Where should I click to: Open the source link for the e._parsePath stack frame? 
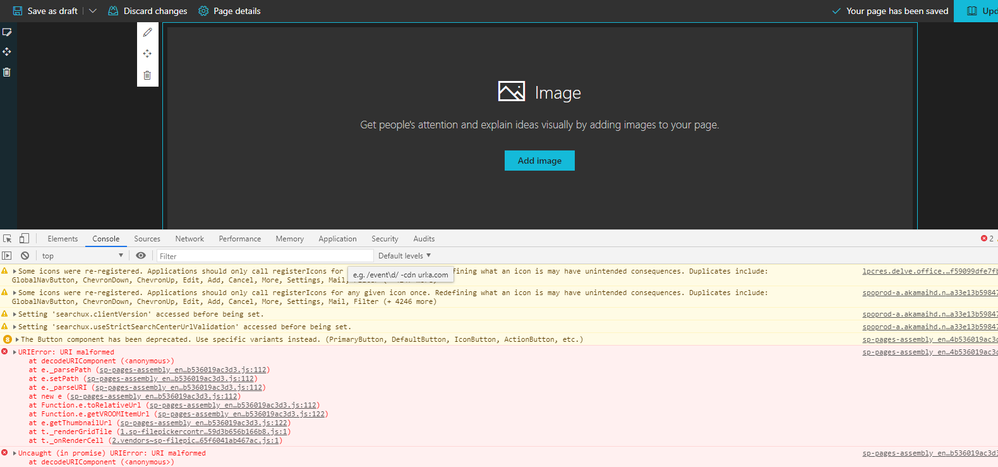tap(183, 370)
